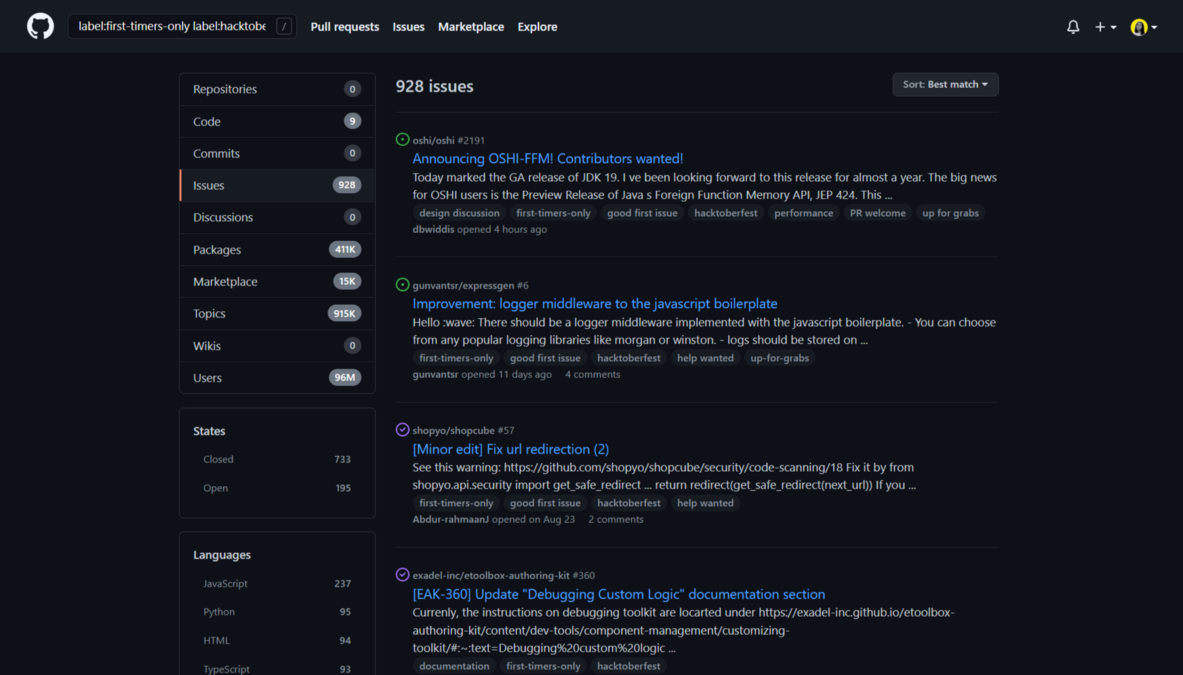Click the hacktoberfest label on the OSHI issue
Screen dimensions: 1183x675
pyautogui.click(x=726, y=213)
